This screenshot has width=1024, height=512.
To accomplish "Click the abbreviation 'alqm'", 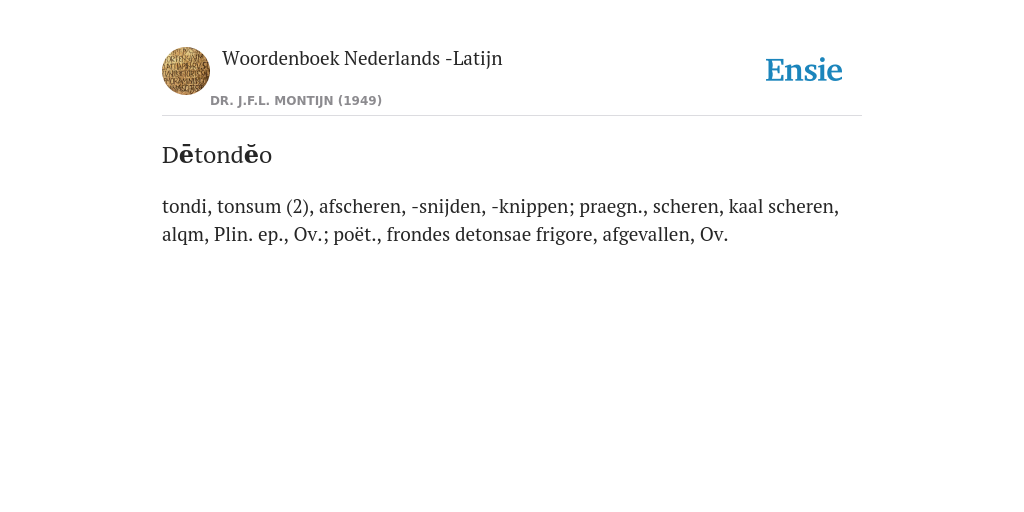I will 185,235.
